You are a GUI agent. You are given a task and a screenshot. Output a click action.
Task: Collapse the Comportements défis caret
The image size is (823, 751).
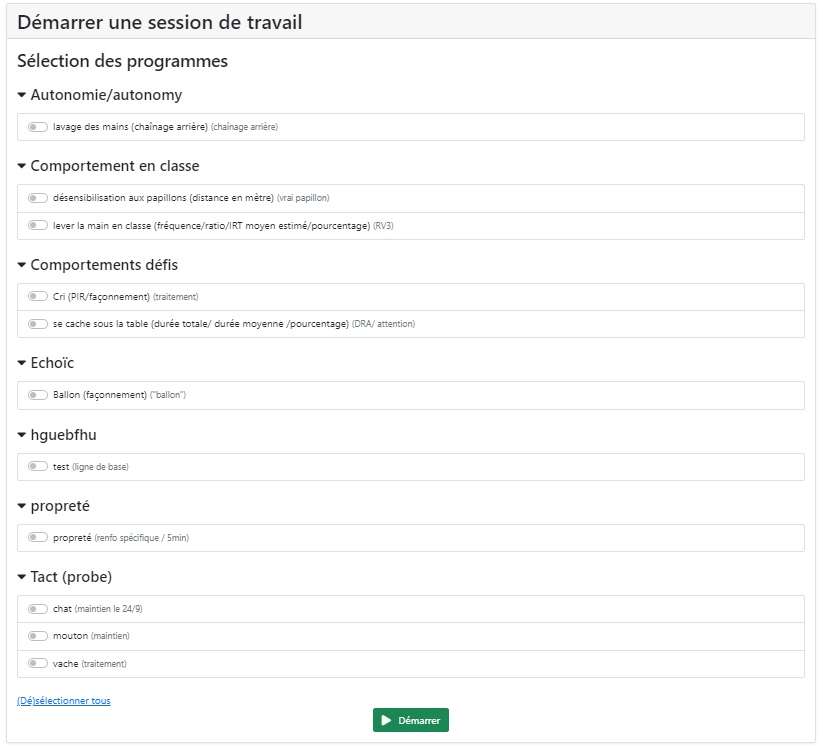(22, 265)
